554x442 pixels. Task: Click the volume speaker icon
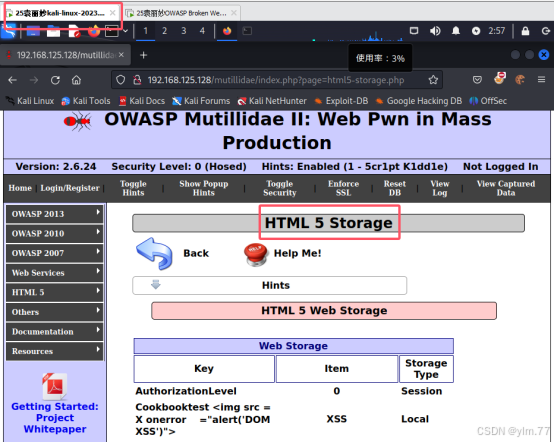coord(435,31)
